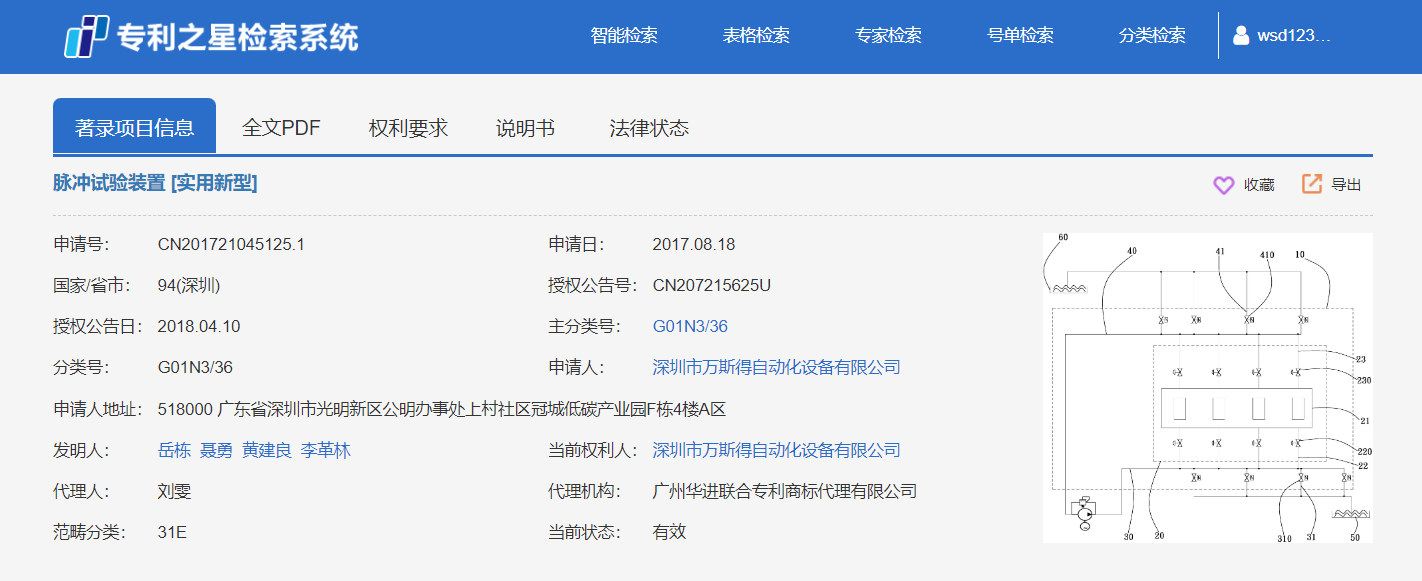Open the 主分类号 G01N3/36 link
This screenshot has width=1422, height=581.
click(x=690, y=326)
